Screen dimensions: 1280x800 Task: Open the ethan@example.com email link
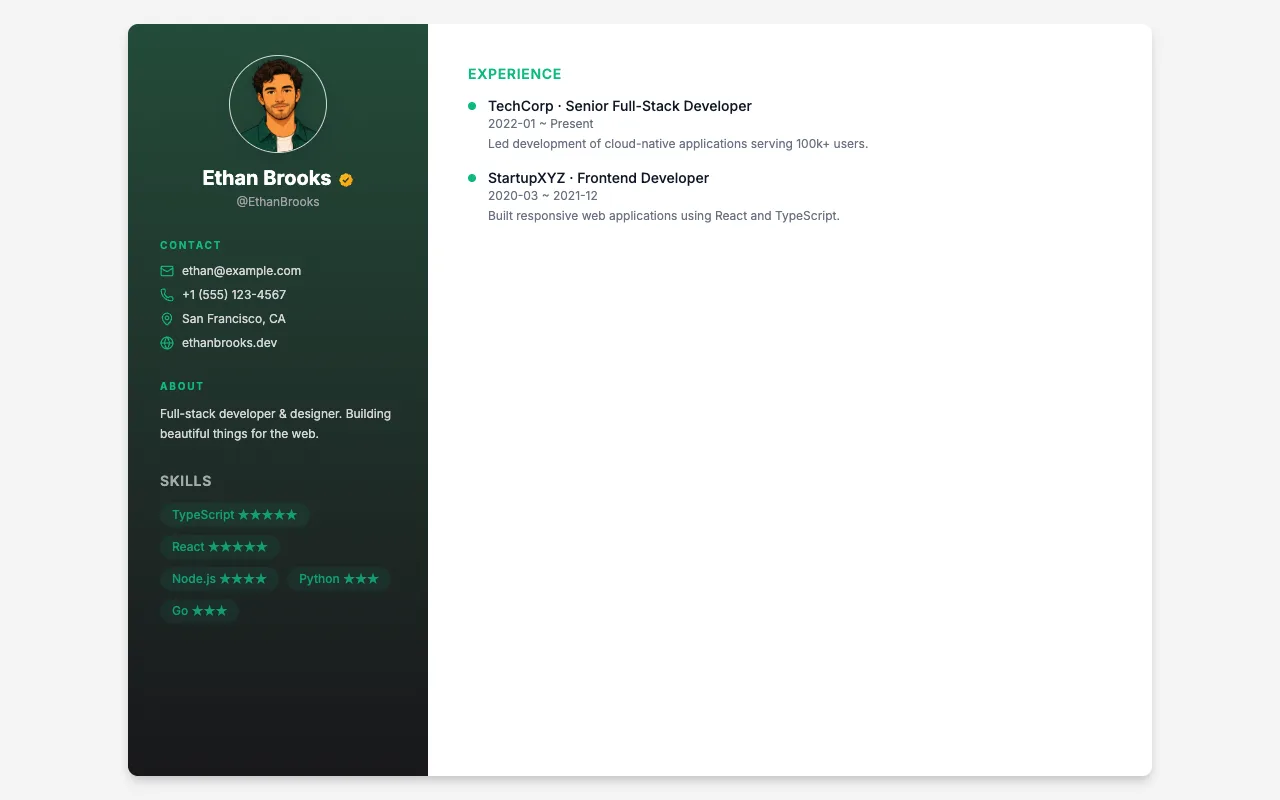(x=241, y=271)
